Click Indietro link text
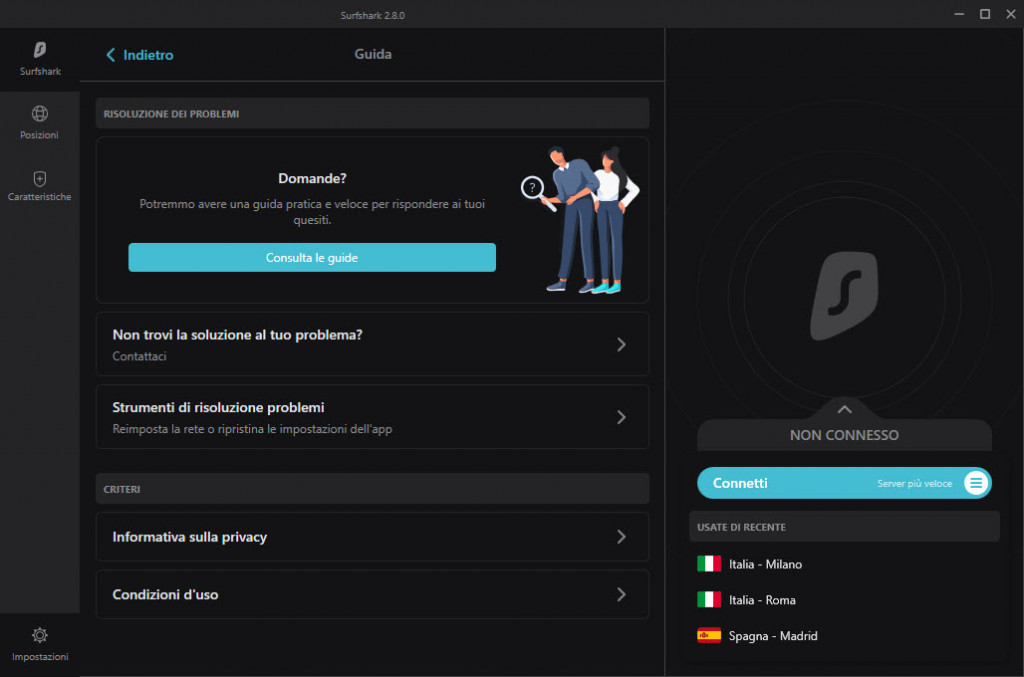The image size is (1024, 677). click(148, 55)
